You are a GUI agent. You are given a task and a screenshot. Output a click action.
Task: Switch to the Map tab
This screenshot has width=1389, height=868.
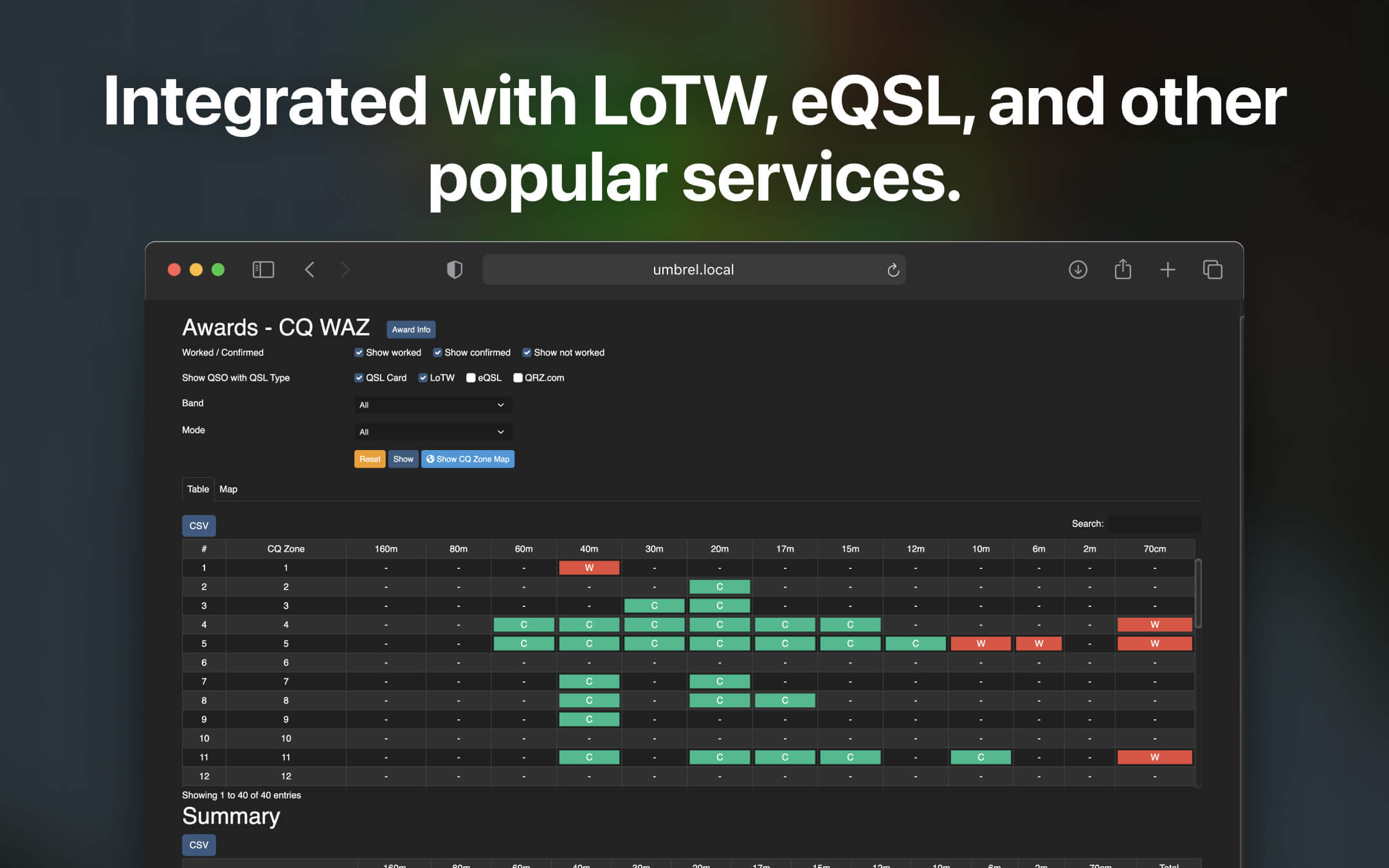tap(228, 489)
